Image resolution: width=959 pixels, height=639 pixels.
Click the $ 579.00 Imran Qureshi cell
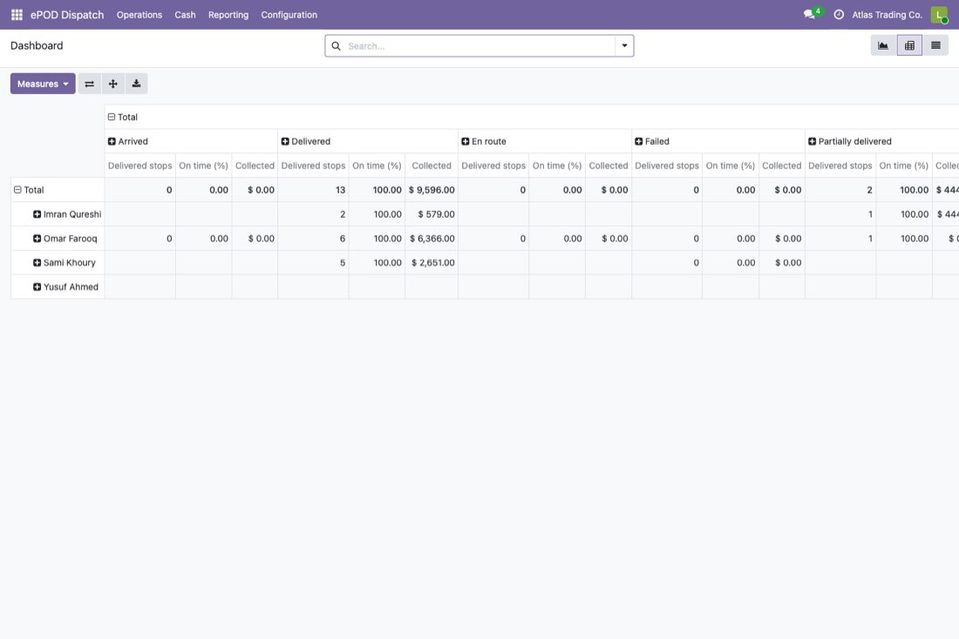coord(432,215)
